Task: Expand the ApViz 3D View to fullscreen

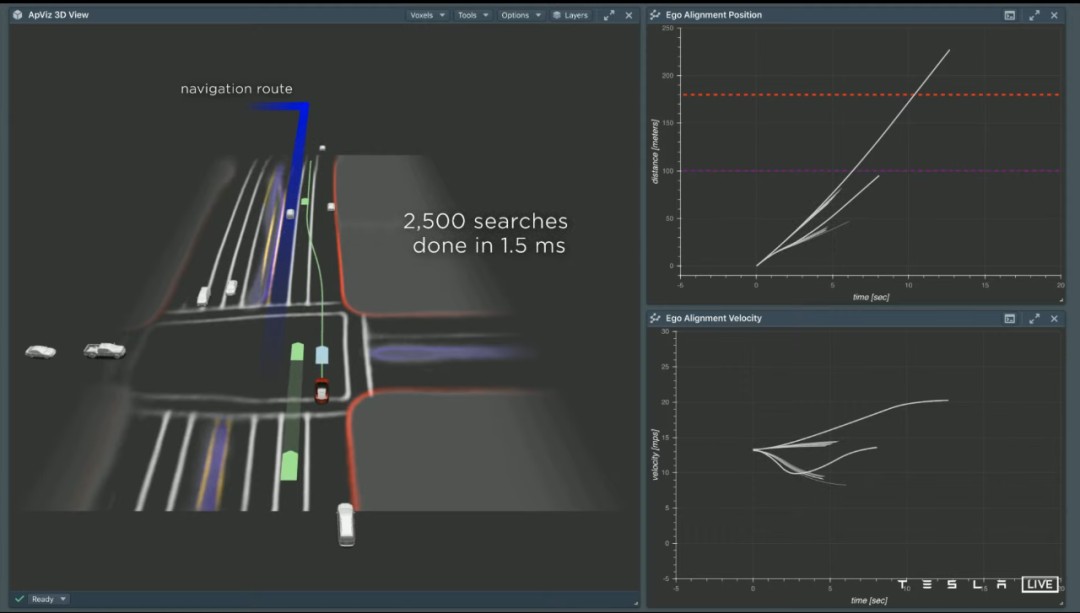Action: coord(609,15)
